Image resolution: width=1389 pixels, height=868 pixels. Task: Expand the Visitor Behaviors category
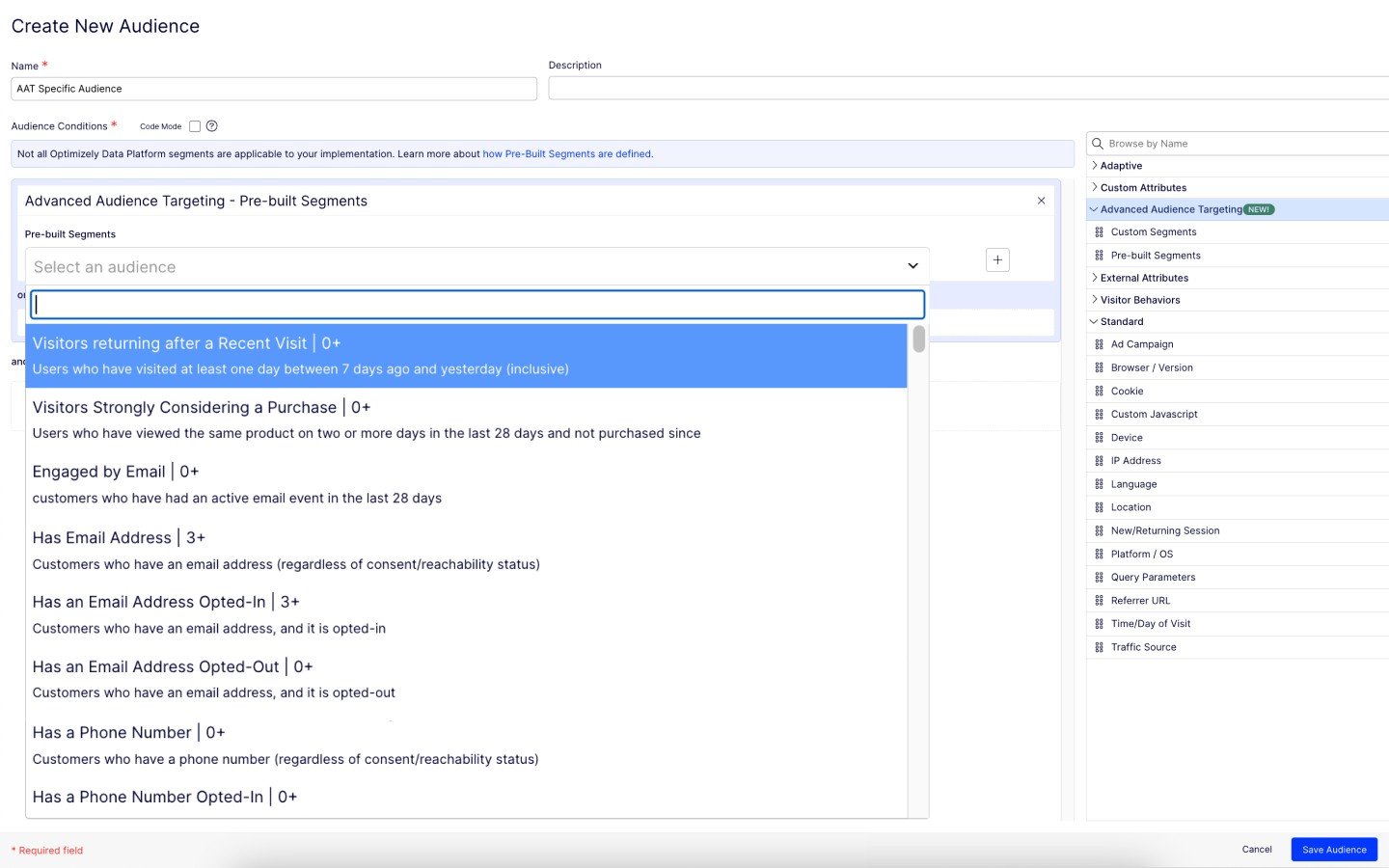tap(1094, 300)
